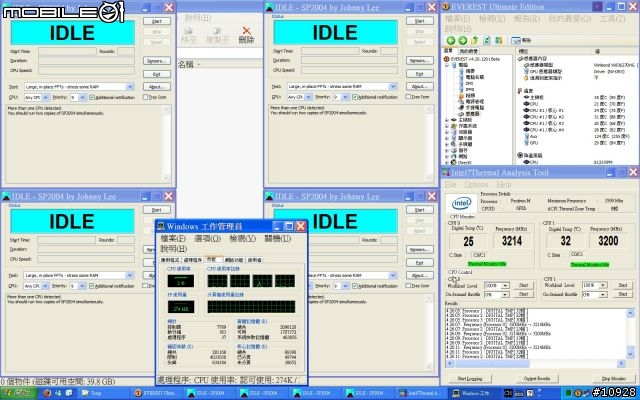Refresh the EVEREST sensor page
The height and width of the screenshot is (400, 640).
(487, 40)
